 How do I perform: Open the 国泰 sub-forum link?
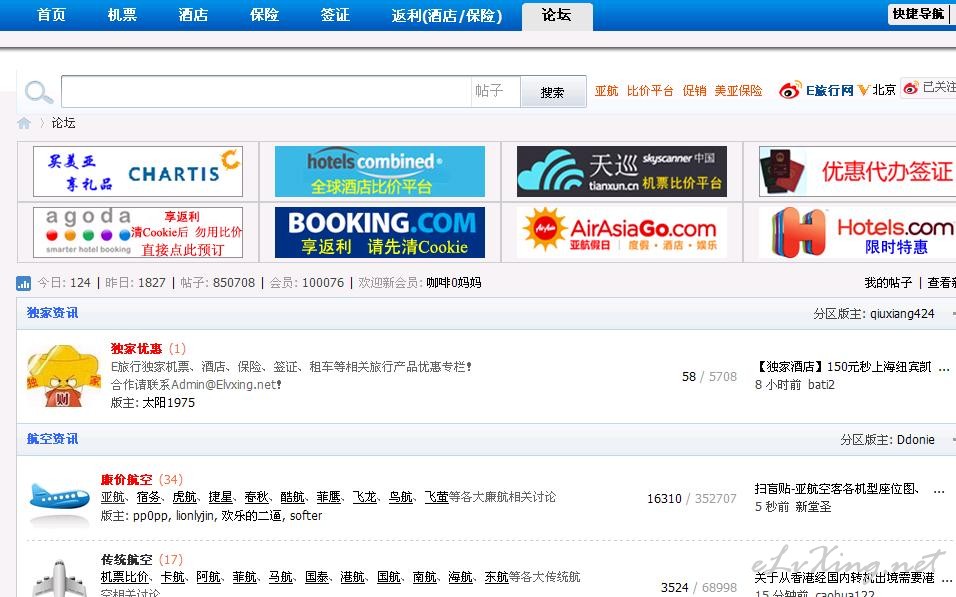tap(317, 577)
